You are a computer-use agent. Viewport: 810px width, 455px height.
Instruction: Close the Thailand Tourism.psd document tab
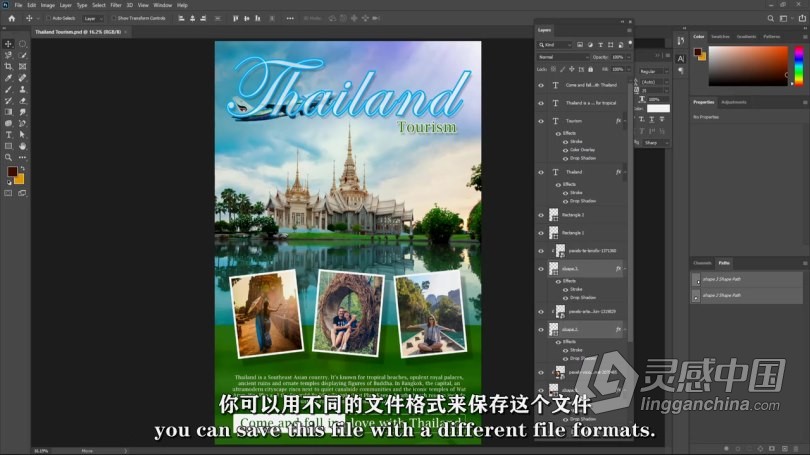point(126,32)
